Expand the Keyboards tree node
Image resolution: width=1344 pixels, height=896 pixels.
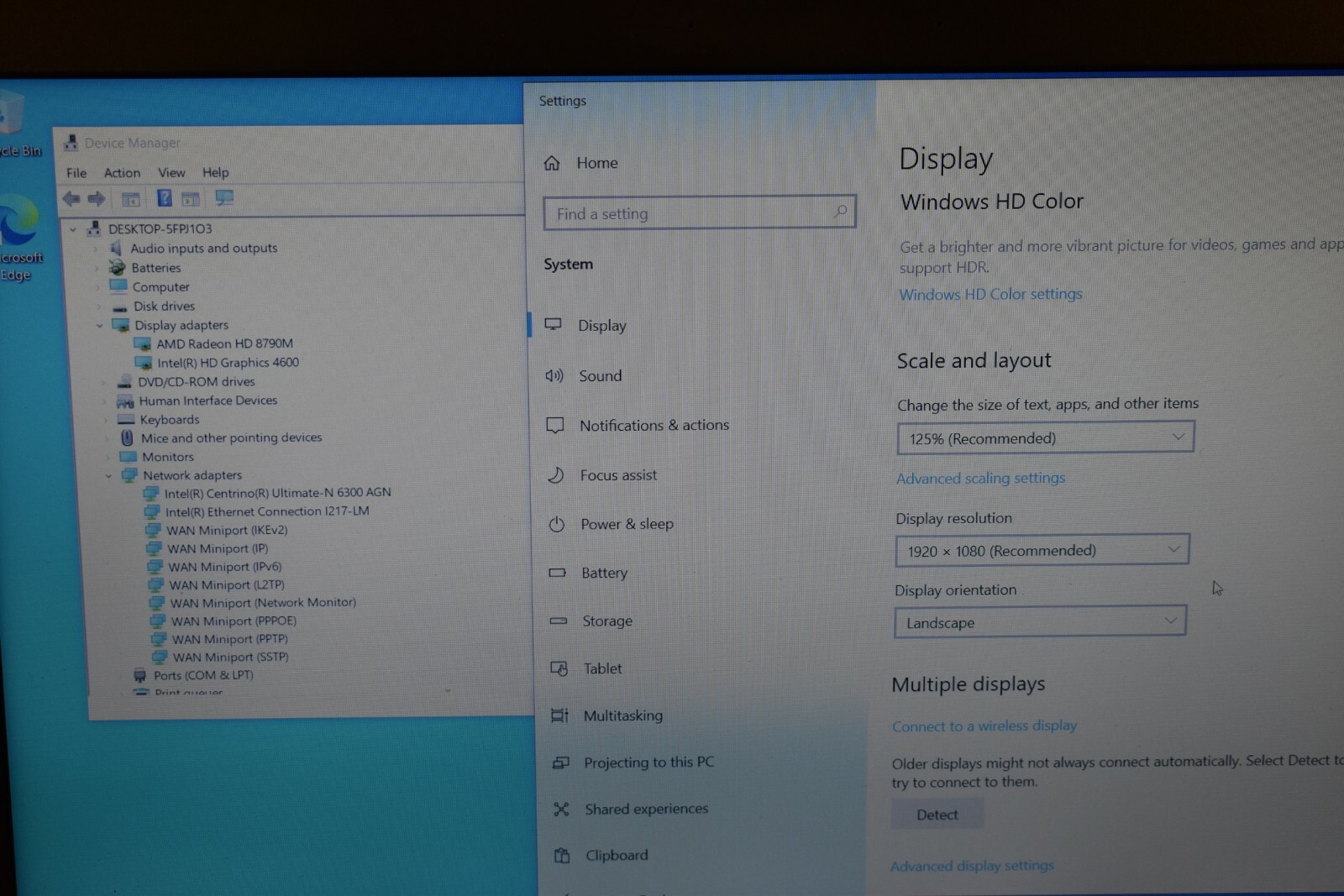click(x=106, y=420)
